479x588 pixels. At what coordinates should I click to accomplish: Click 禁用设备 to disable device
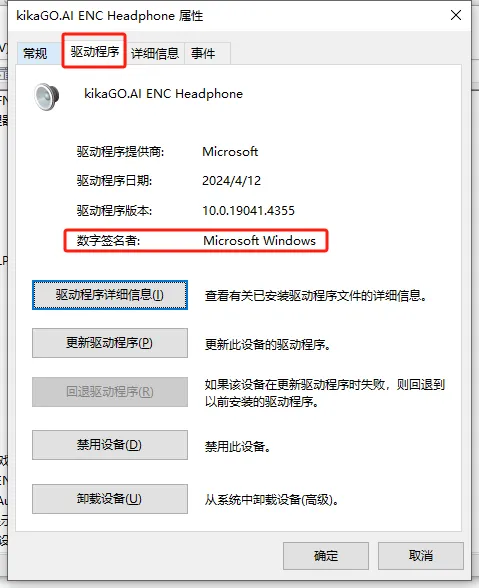click(110, 445)
